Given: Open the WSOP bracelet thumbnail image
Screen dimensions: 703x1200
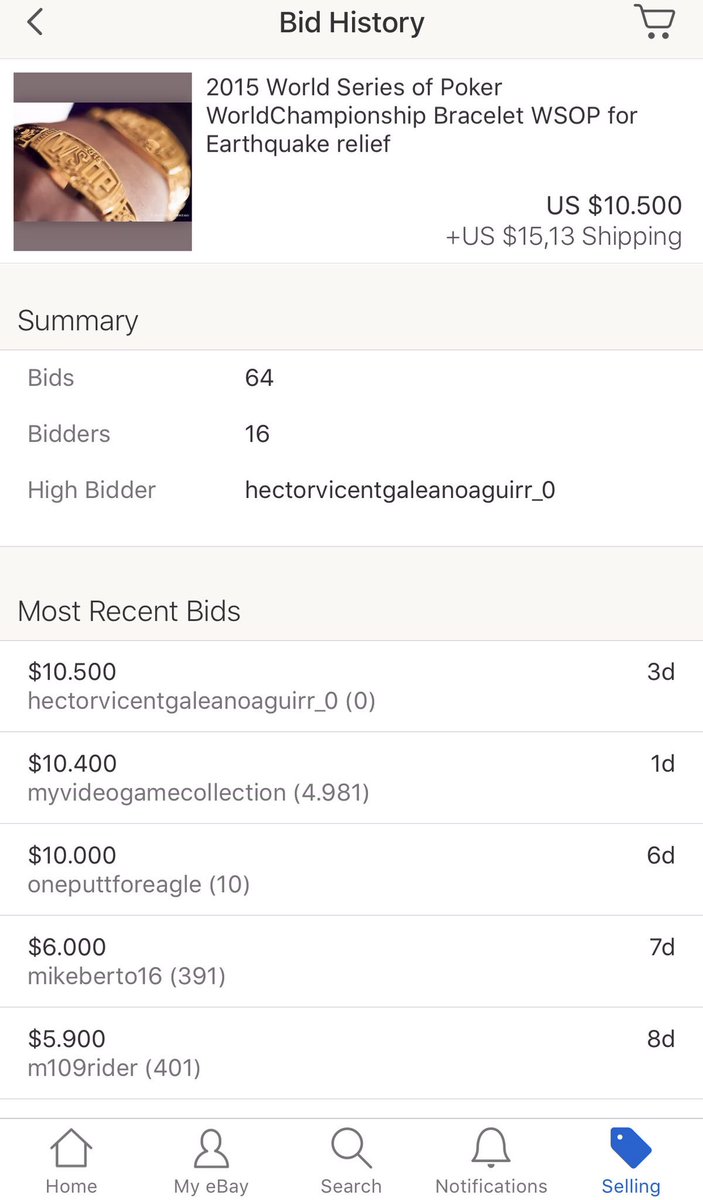Looking at the screenshot, I should tap(103, 161).
